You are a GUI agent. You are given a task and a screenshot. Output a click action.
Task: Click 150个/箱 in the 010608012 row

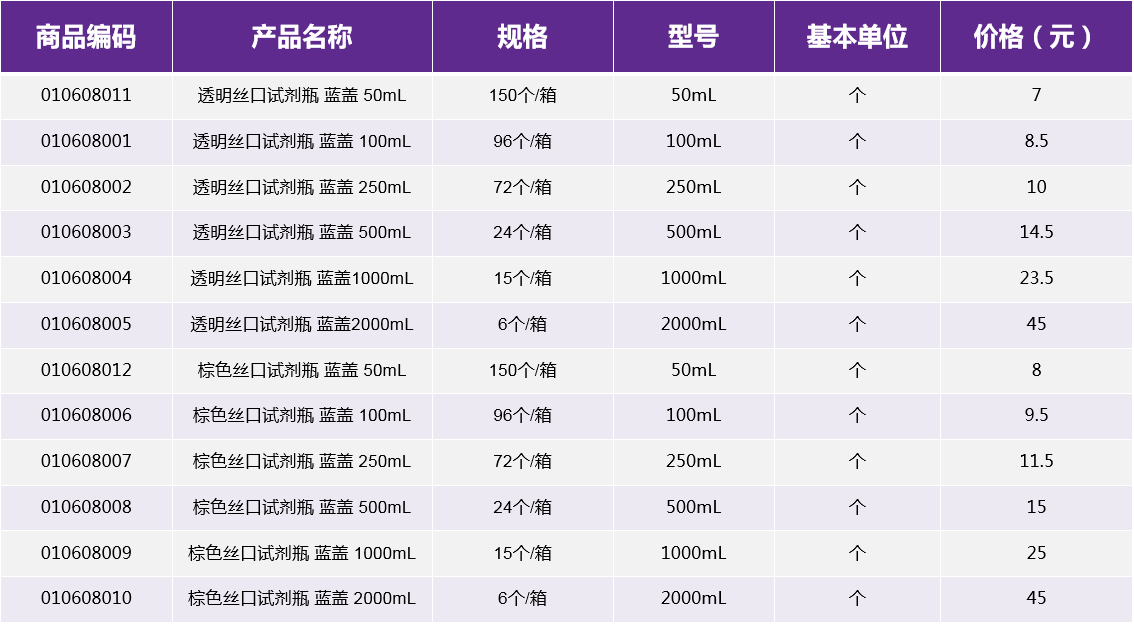pyautogui.click(x=522, y=369)
